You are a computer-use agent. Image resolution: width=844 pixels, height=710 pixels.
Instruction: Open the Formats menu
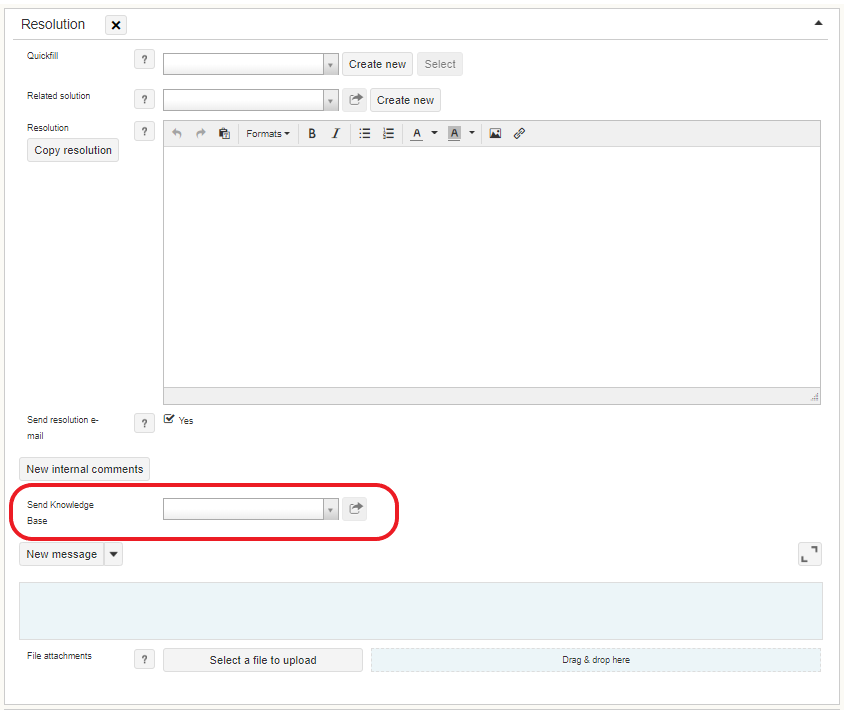[268, 133]
